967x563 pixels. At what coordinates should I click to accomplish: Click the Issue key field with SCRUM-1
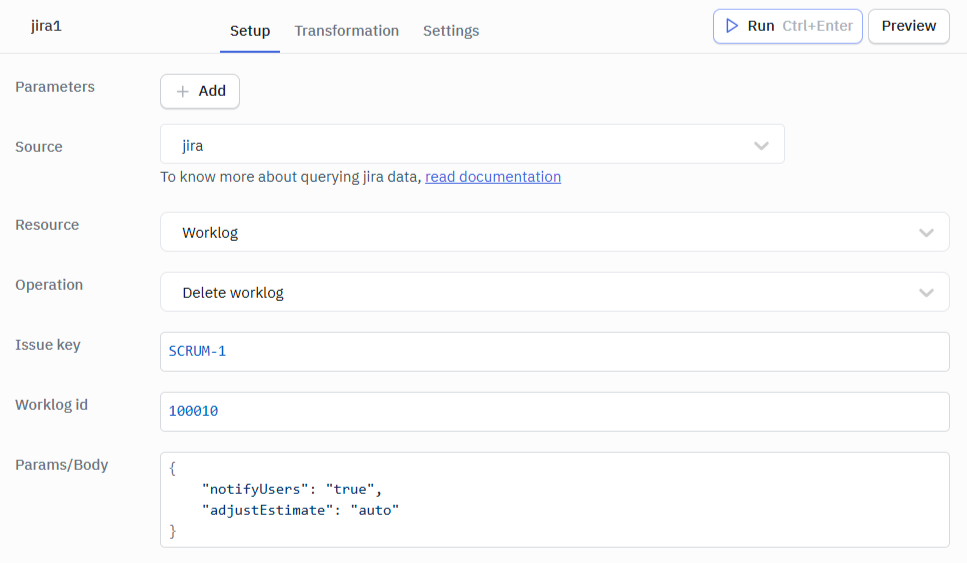click(554, 351)
